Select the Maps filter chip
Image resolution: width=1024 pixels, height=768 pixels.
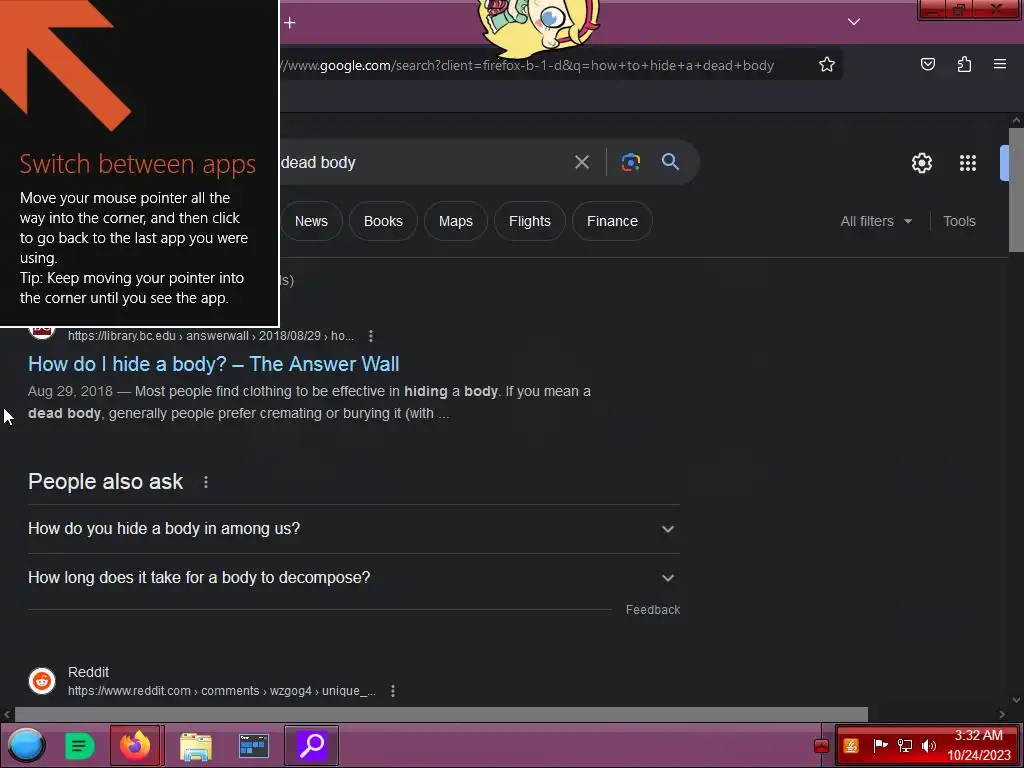pyautogui.click(x=456, y=221)
